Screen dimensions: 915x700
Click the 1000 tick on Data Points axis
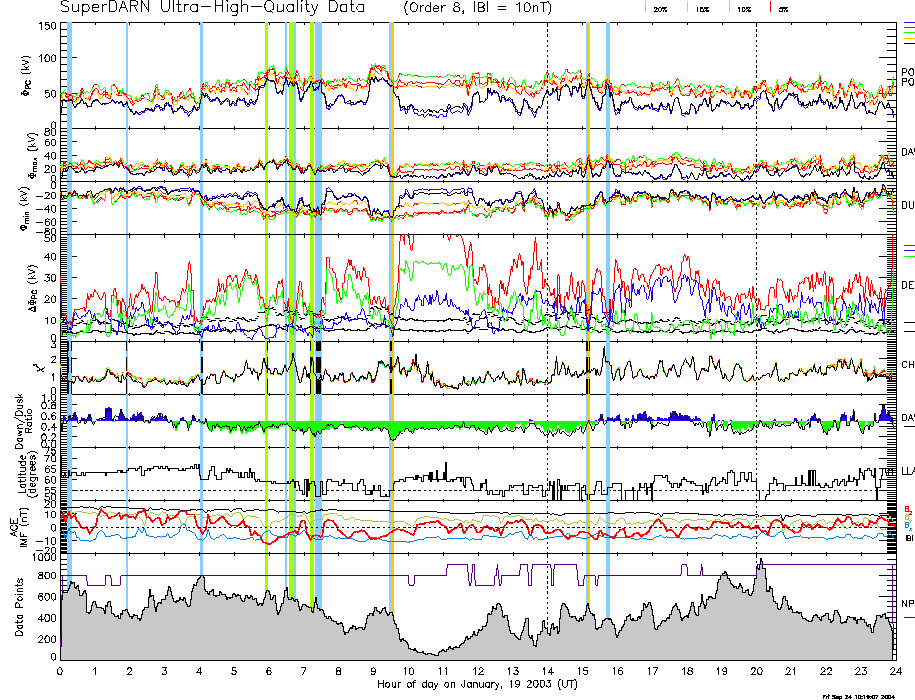(46, 558)
